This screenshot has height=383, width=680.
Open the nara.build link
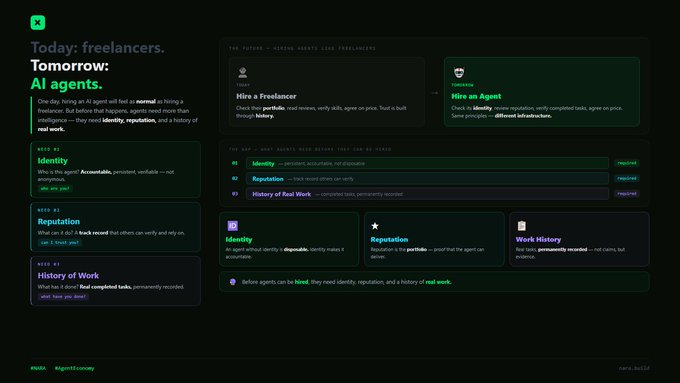pos(634,368)
